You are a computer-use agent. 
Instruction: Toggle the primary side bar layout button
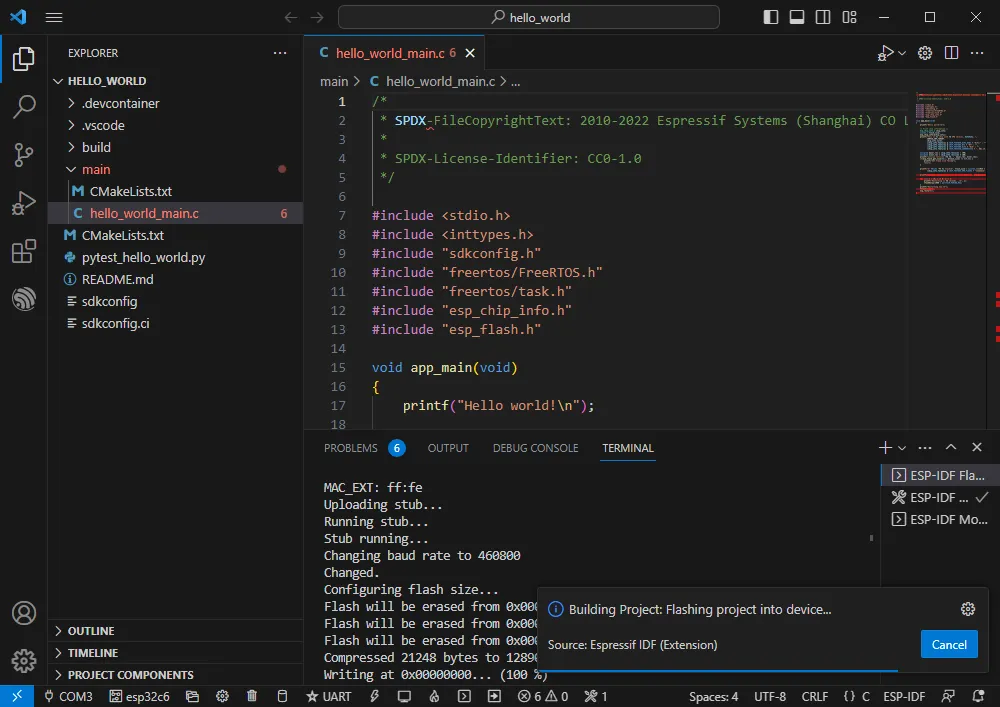point(771,17)
